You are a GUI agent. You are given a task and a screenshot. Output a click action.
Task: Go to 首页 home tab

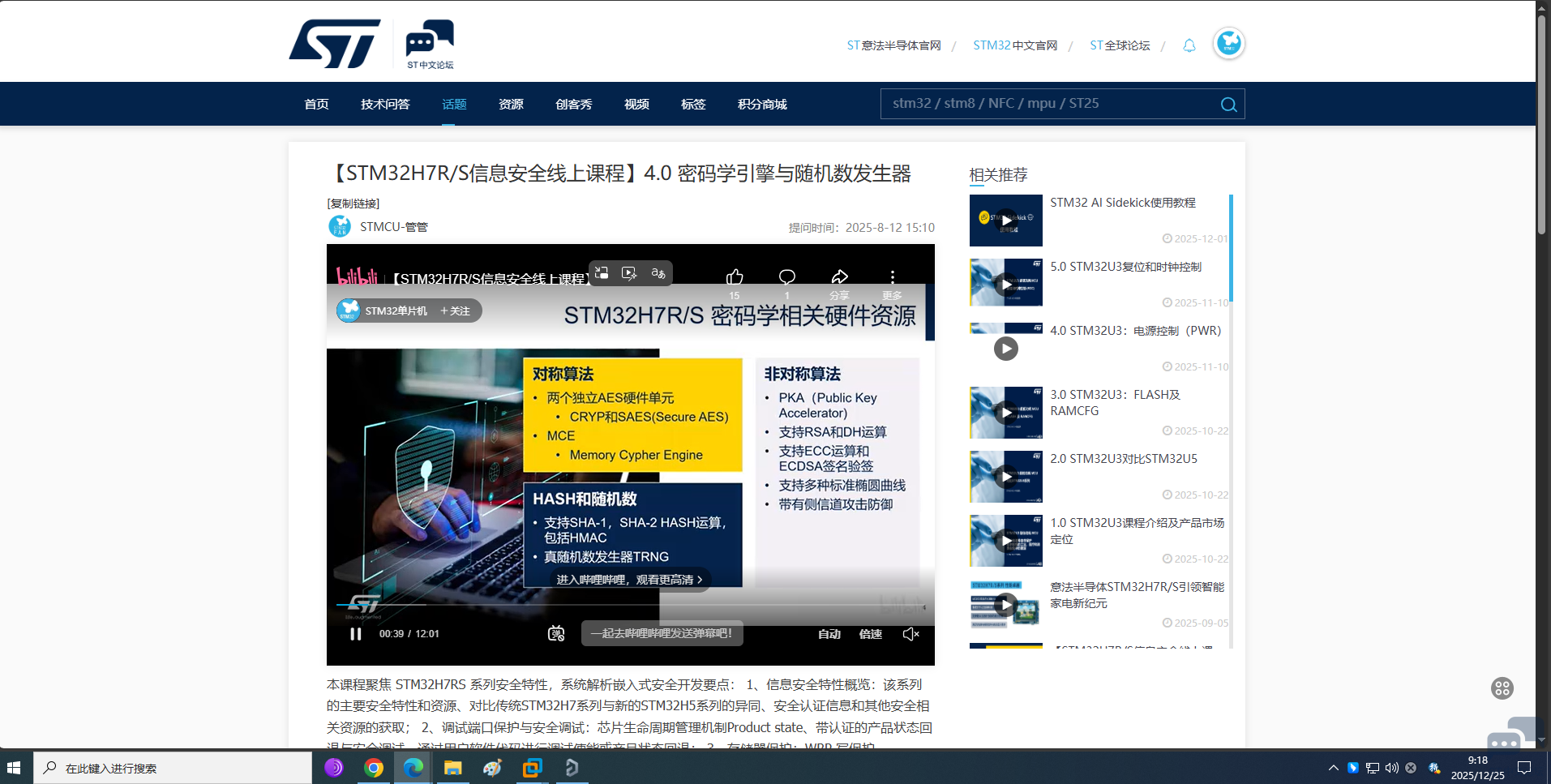[x=316, y=104]
